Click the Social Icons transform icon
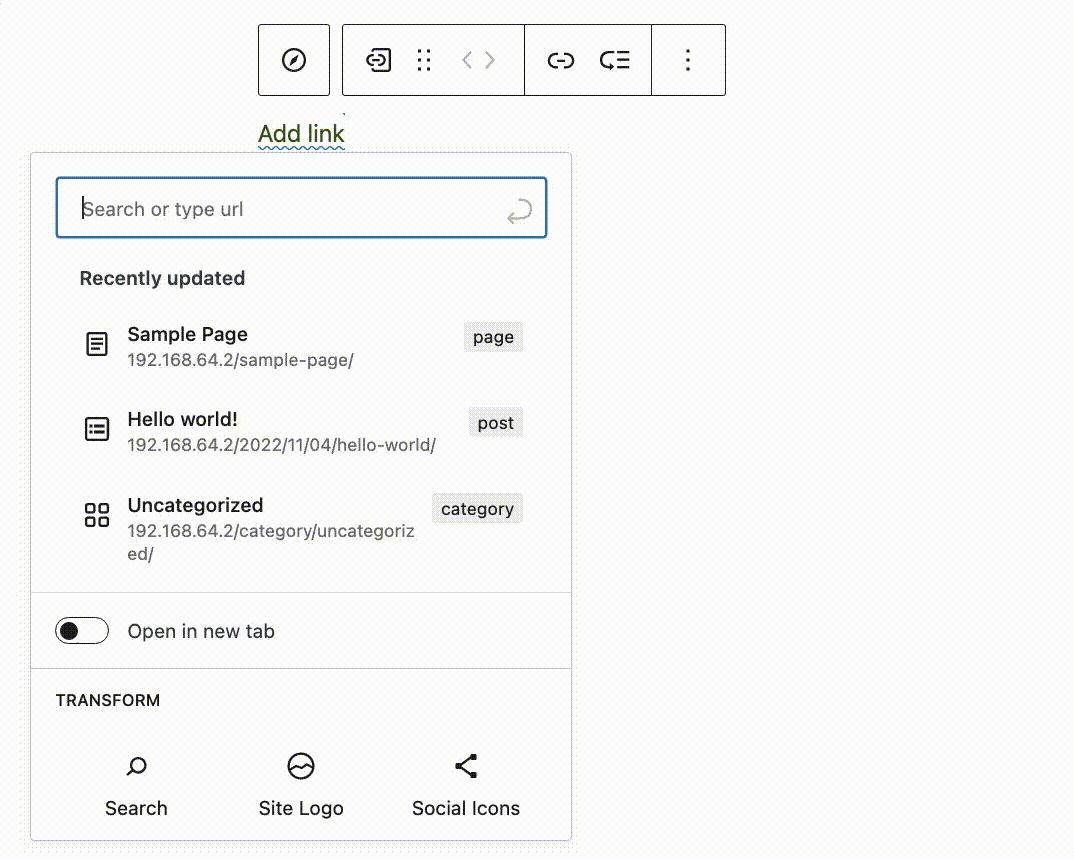 pos(465,764)
